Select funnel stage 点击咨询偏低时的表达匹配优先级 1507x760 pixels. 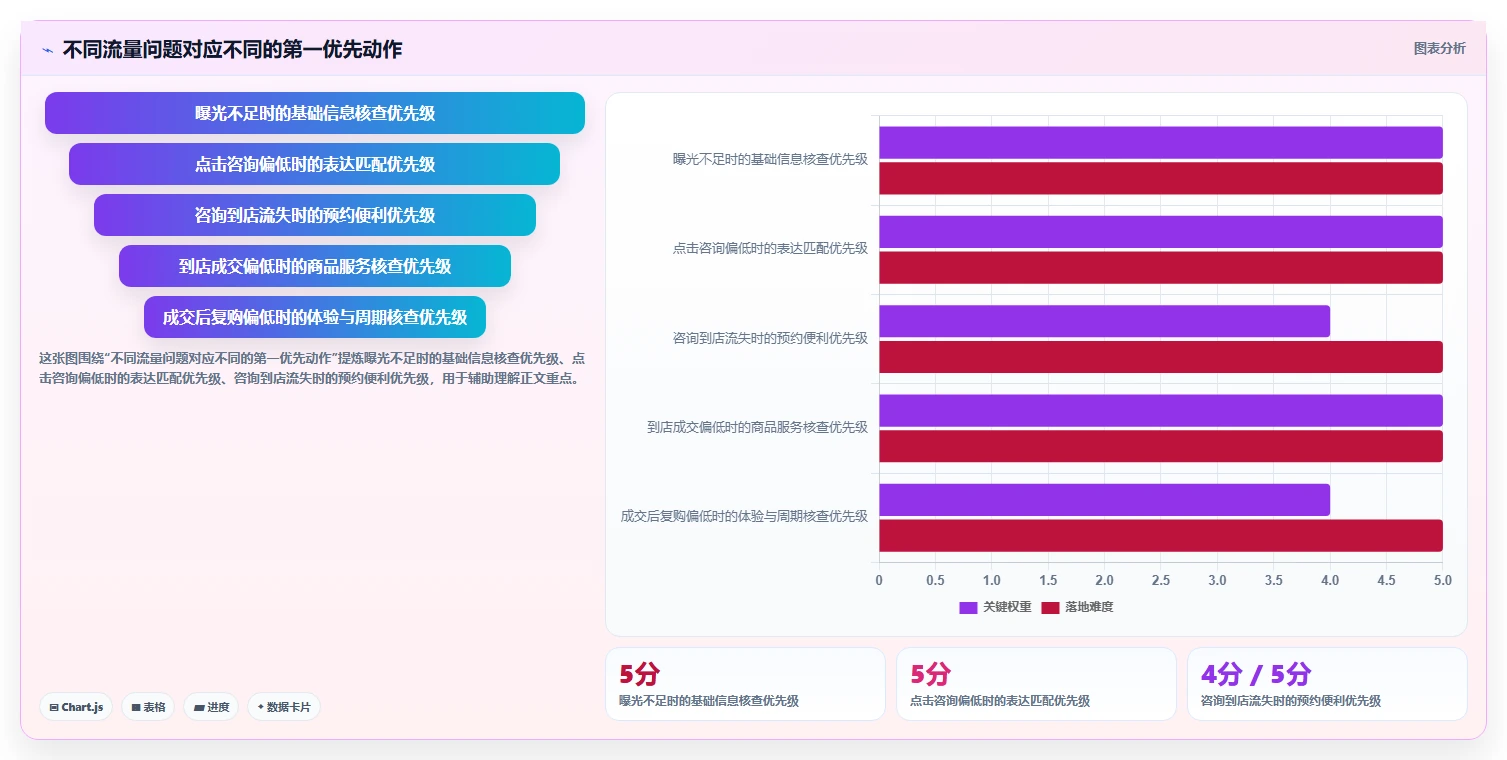[315, 164]
